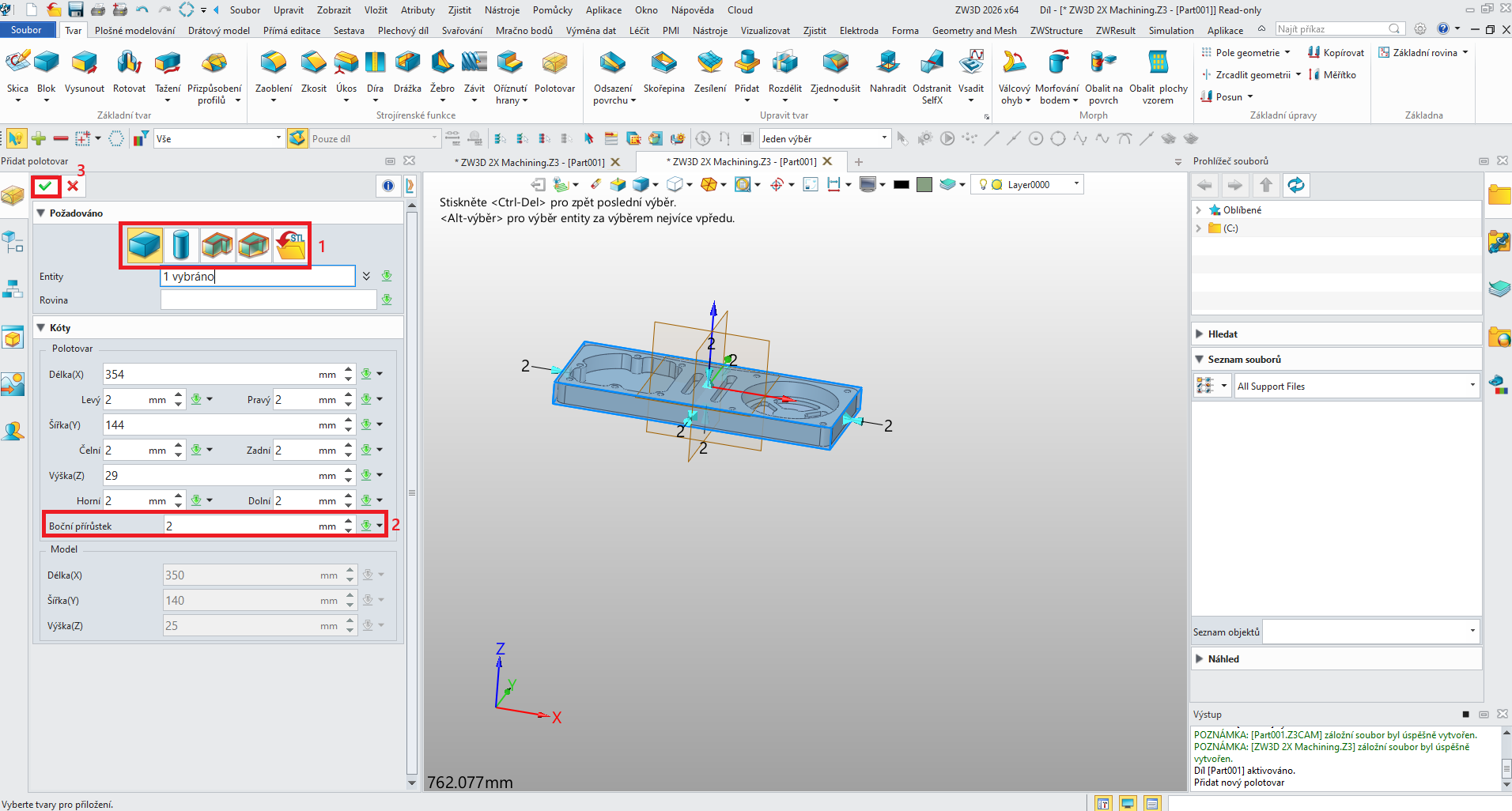Increase the Levý value with stepper

tap(179, 395)
